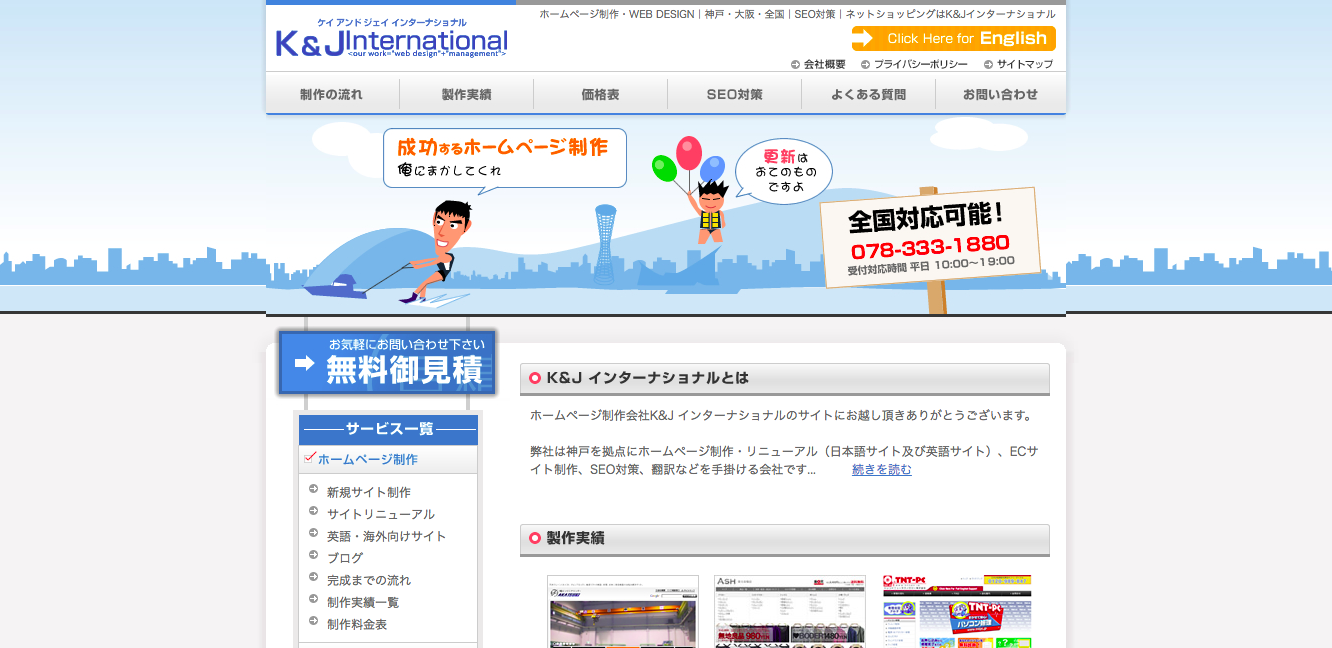The width and height of the screenshot is (1332, 648).
Task: Select the 制作の流れ menu item
Action: [332, 94]
